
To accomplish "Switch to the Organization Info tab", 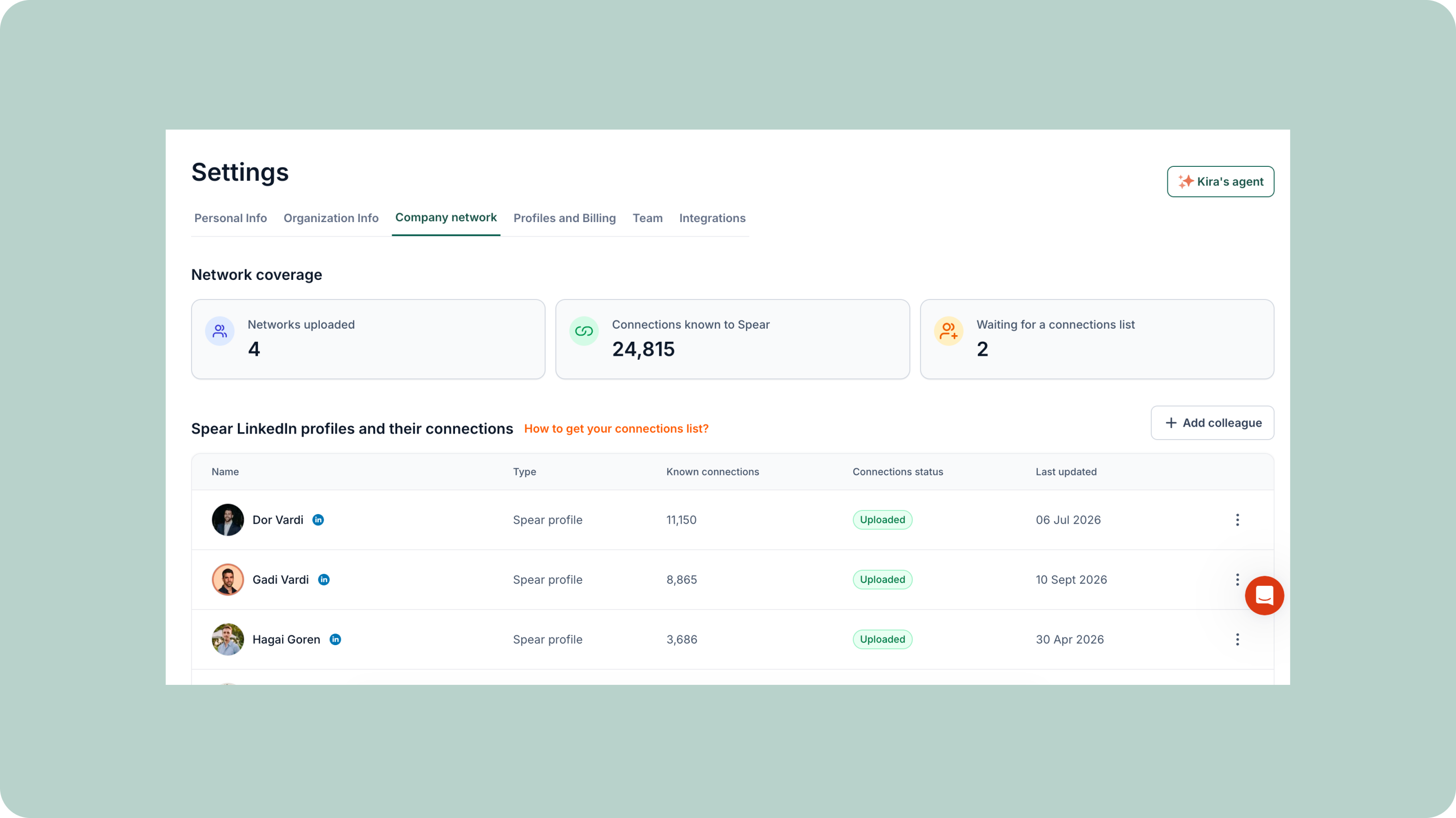I will tap(331, 218).
